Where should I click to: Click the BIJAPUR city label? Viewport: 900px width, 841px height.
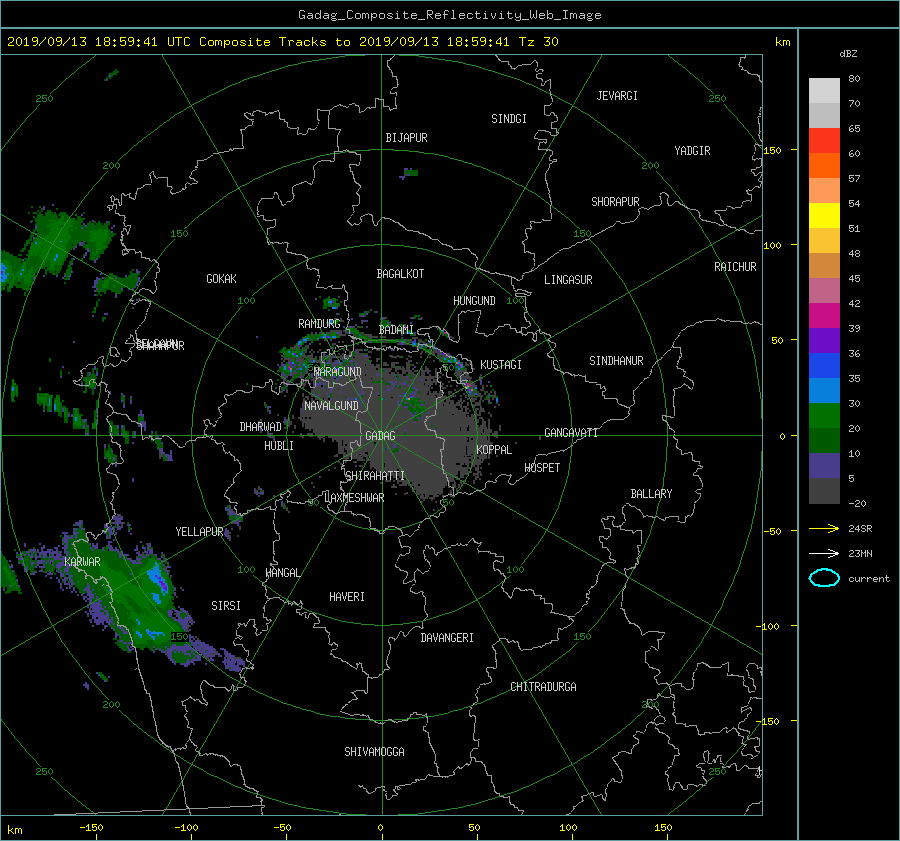click(x=406, y=138)
